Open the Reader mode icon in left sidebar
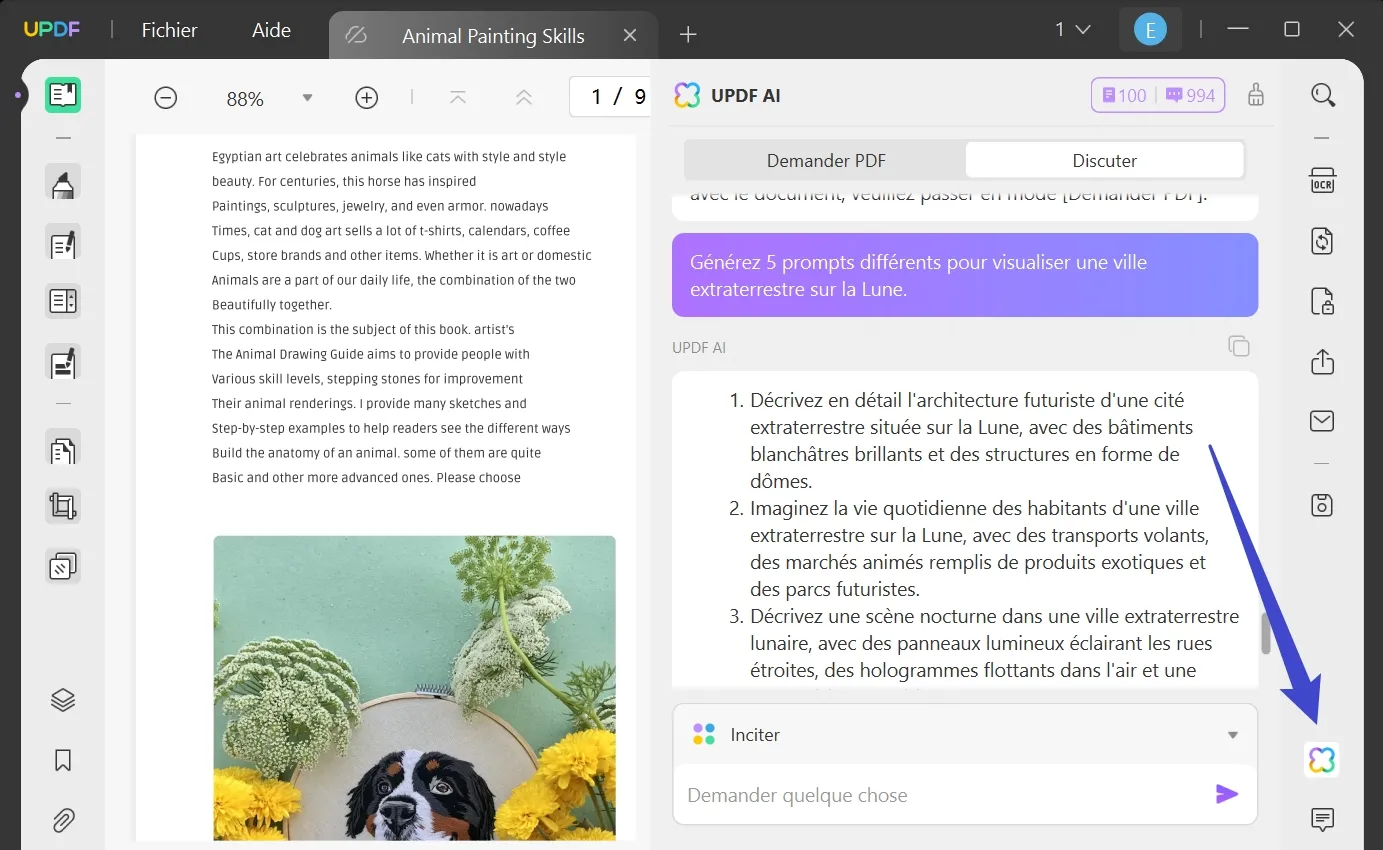 63,95
